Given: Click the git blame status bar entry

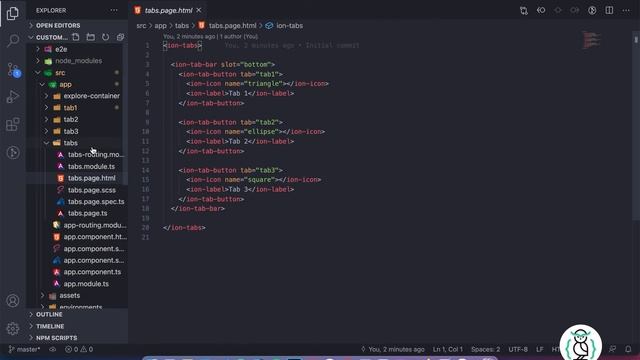Looking at the screenshot, I should click(393, 349).
